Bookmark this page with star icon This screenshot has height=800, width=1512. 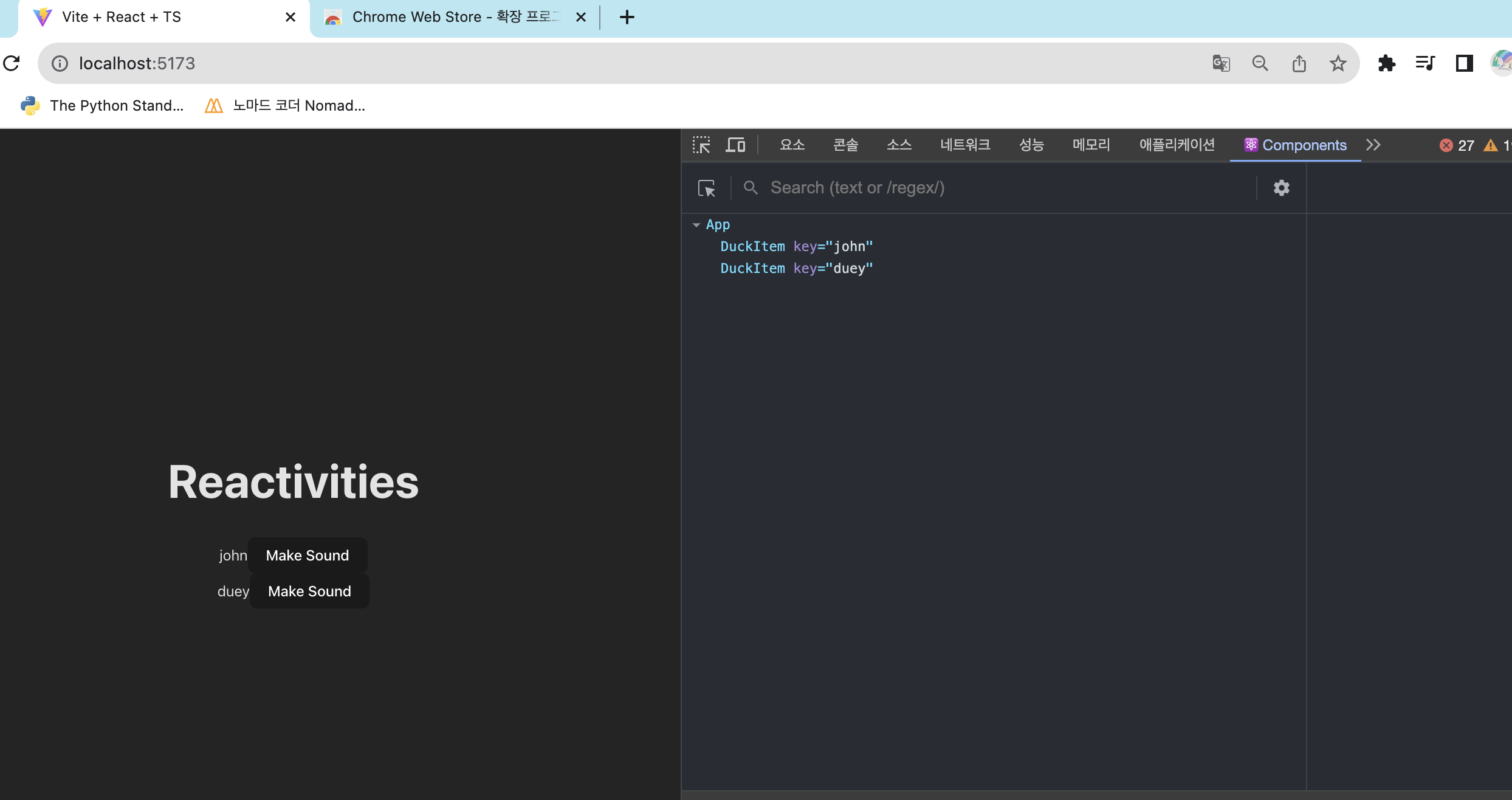[x=1338, y=63]
